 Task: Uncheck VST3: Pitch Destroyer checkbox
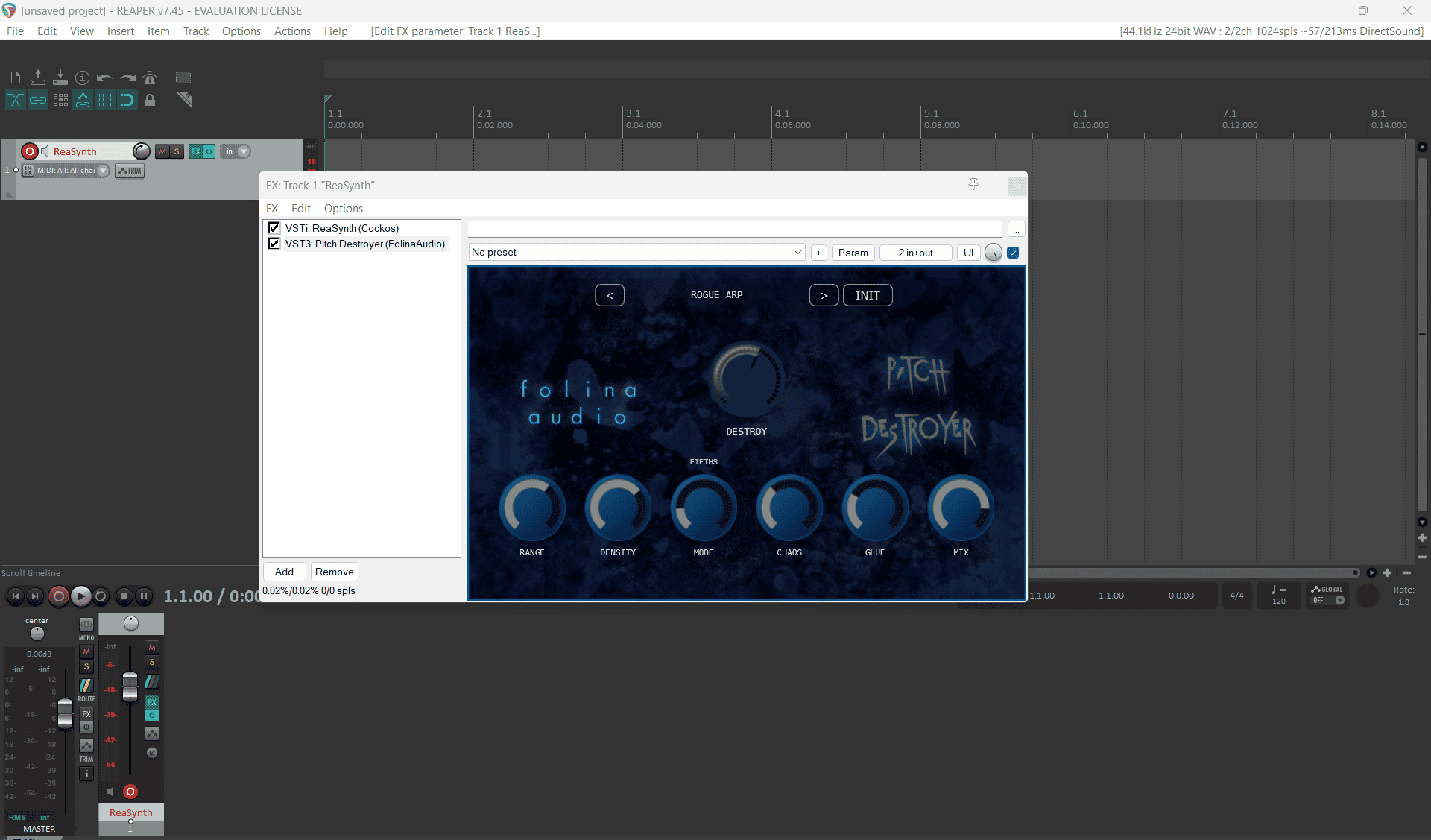click(274, 244)
